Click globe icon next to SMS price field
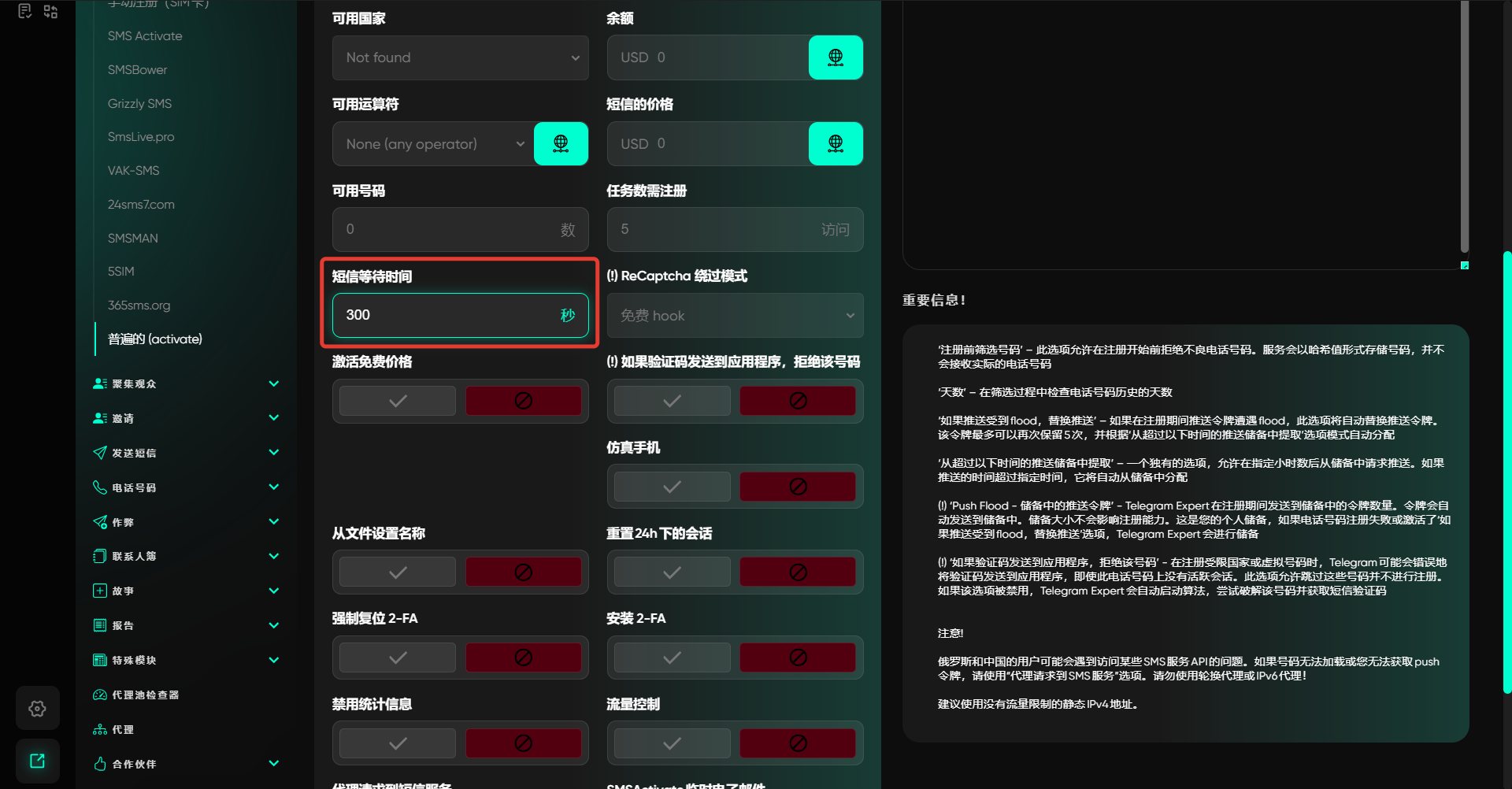 (836, 143)
